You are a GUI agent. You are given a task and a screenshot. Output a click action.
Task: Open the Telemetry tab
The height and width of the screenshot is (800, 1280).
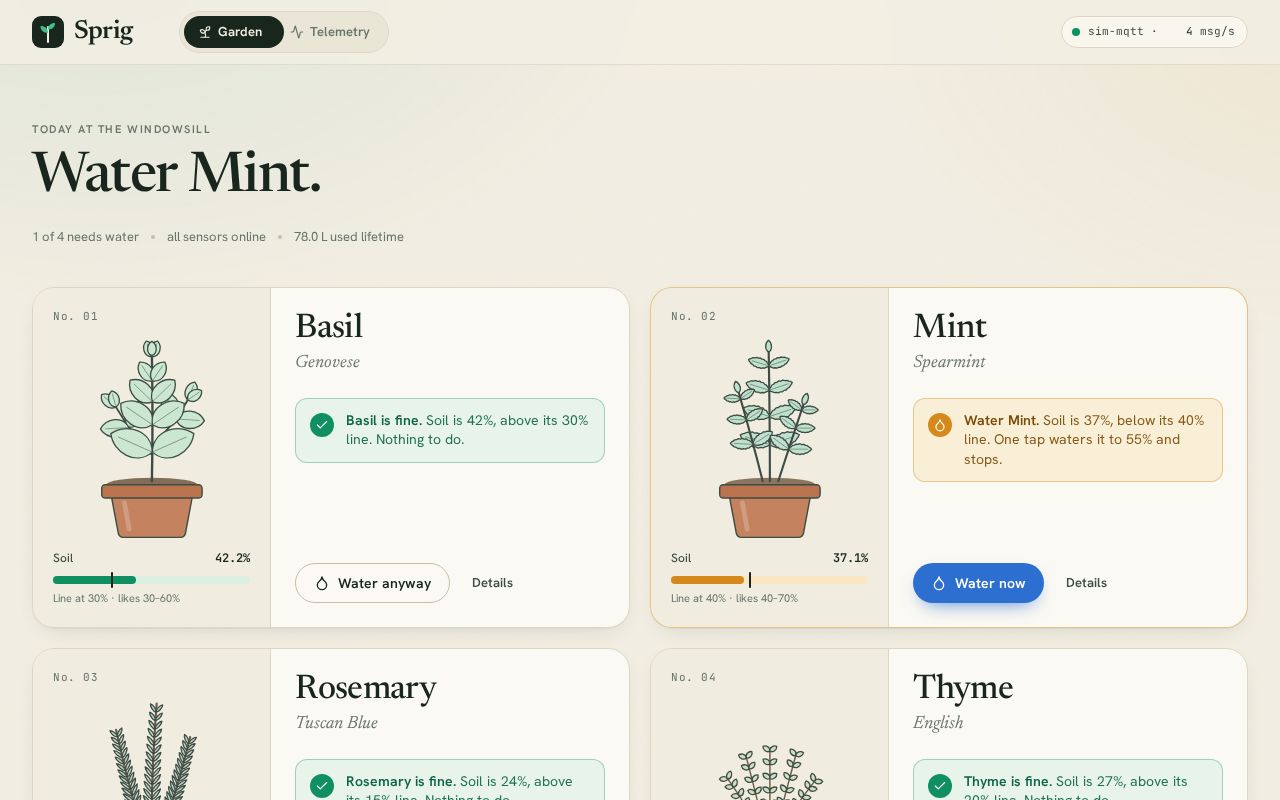click(x=330, y=32)
